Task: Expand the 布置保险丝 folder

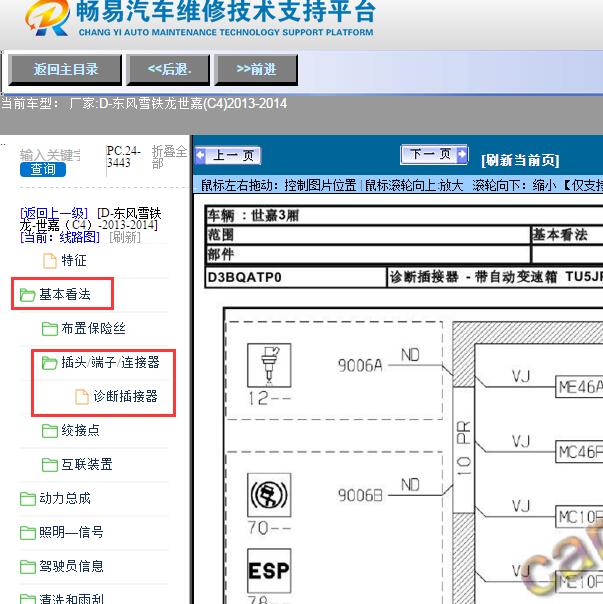Action: [84, 329]
